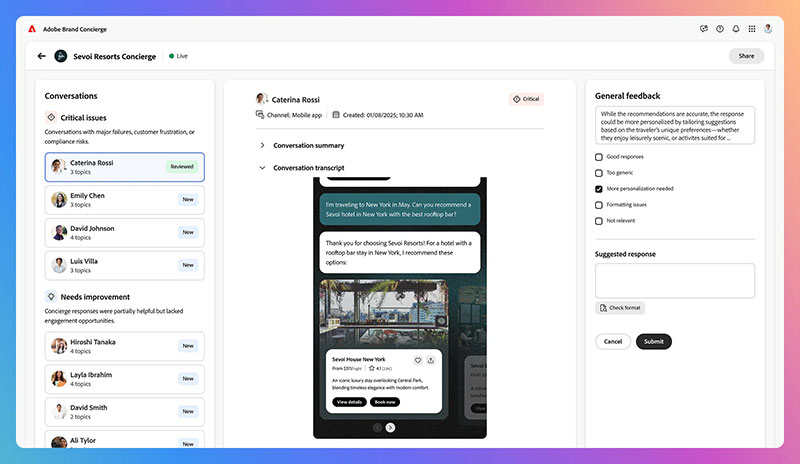Image resolution: width=800 pixels, height=464 pixels.
Task: Uncheck More personalization needed
Action: pyautogui.click(x=599, y=188)
